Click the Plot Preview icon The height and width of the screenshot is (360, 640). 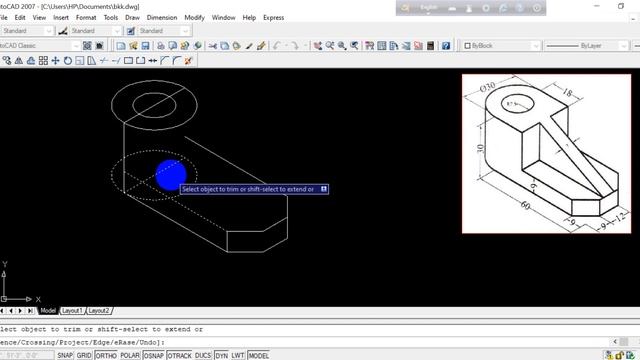tap(173, 46)
